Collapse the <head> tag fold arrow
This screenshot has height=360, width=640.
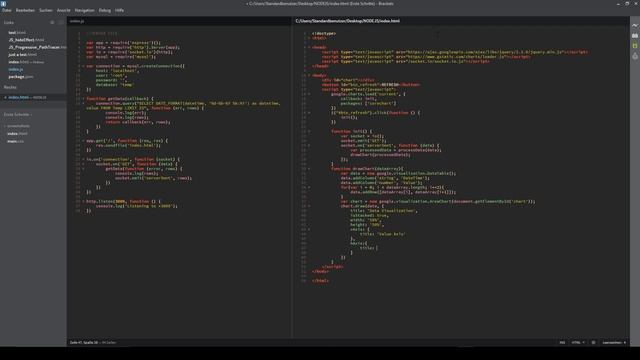coord(309,47)
